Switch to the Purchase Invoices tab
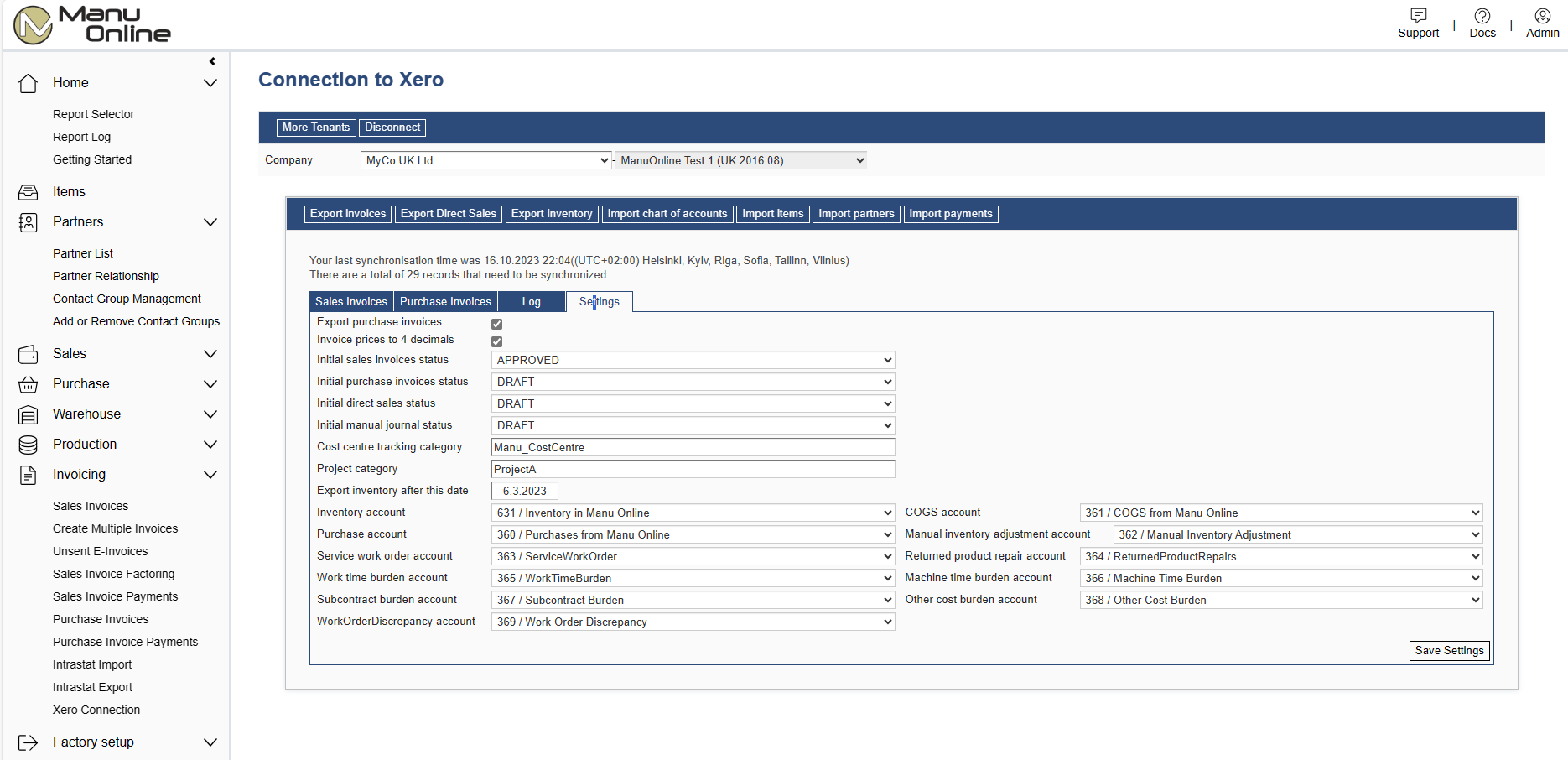 [x=445, y=302]
